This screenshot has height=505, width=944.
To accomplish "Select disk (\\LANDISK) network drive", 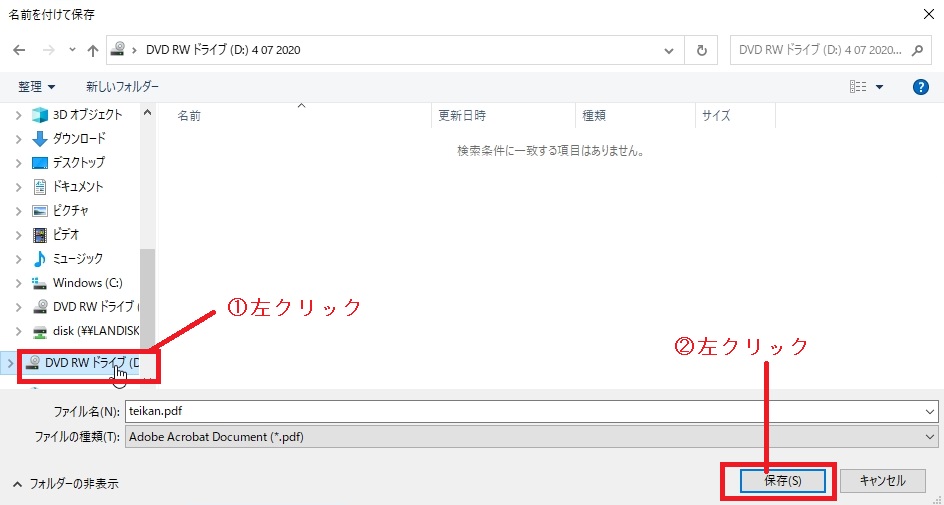I will pyautogui.click(x=95, y=330).
